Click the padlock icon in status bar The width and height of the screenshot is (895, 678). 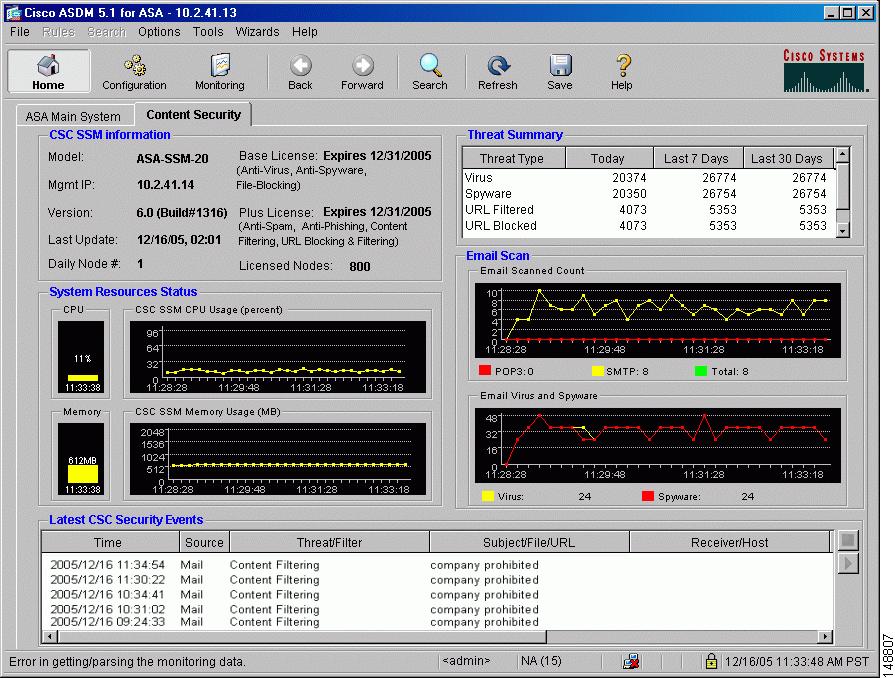click(x=711, y=661)
